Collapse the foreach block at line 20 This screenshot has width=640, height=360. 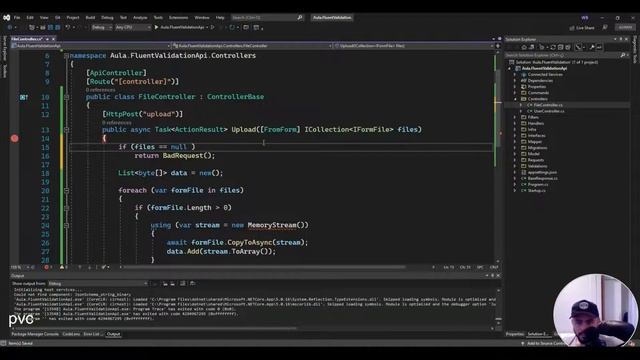(x=66, y=190)
